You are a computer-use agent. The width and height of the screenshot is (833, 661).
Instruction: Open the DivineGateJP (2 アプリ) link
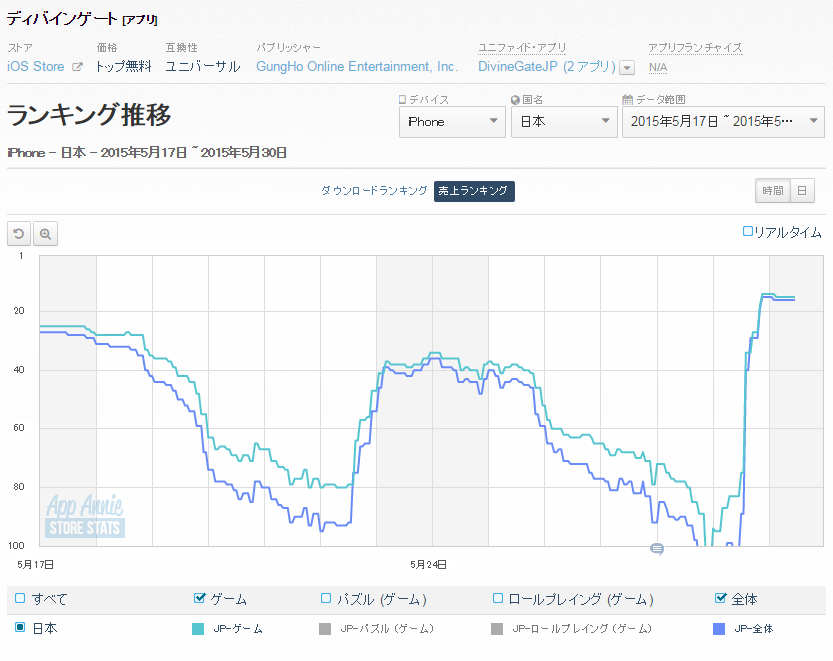(x=547, y=67)
